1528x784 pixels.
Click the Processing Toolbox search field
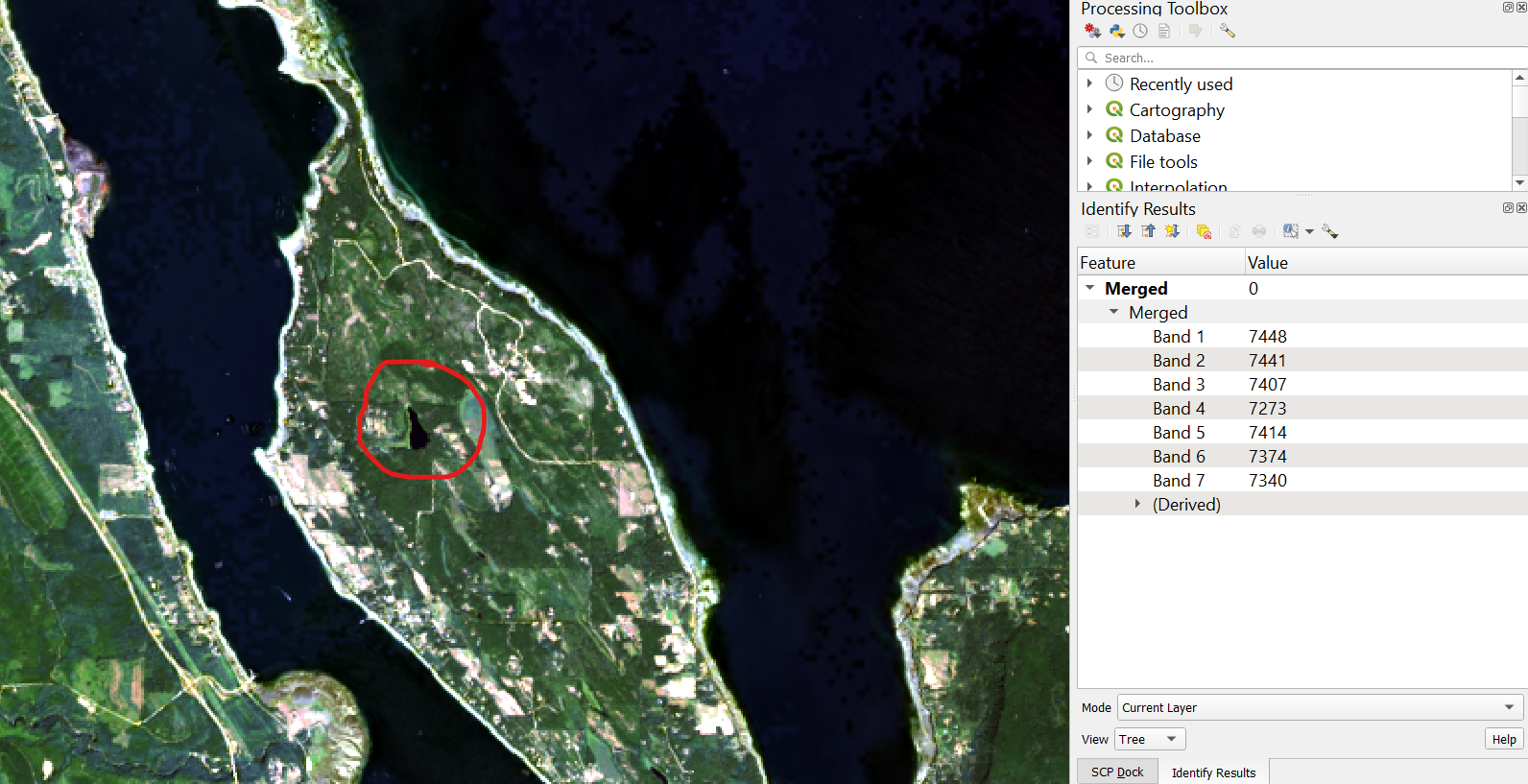coord(1301,58)
